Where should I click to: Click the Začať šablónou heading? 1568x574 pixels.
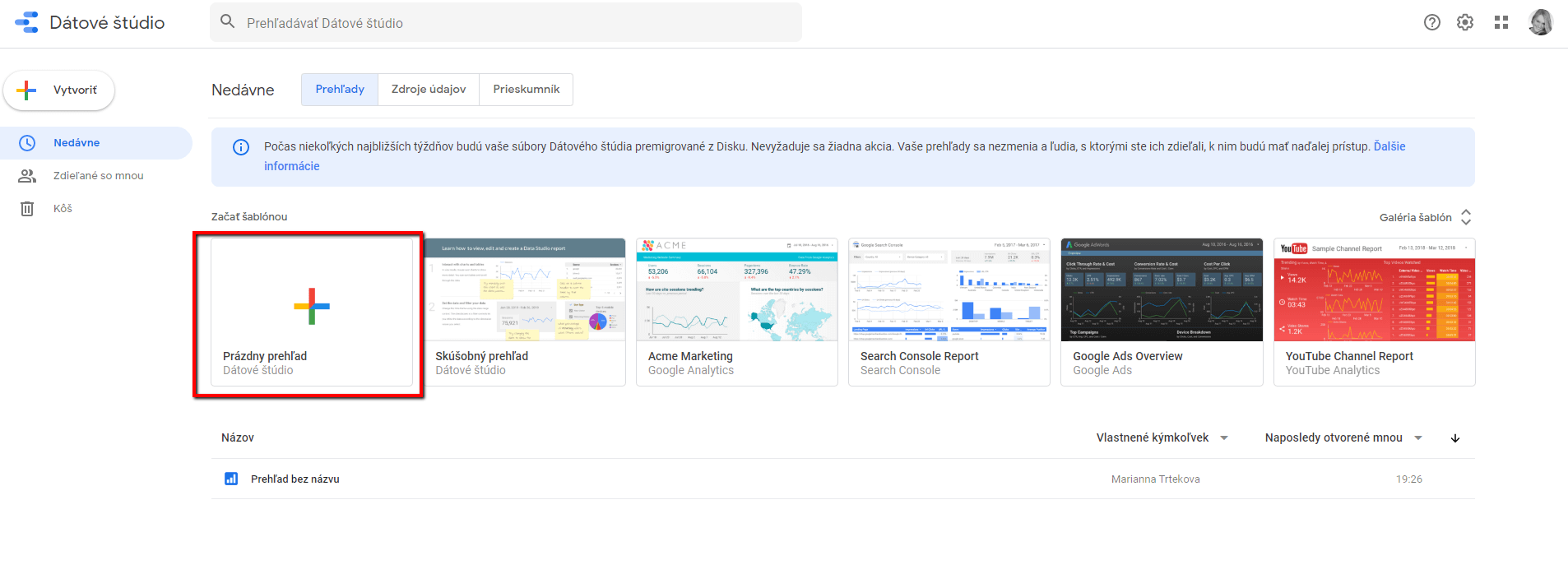point(249,217)
